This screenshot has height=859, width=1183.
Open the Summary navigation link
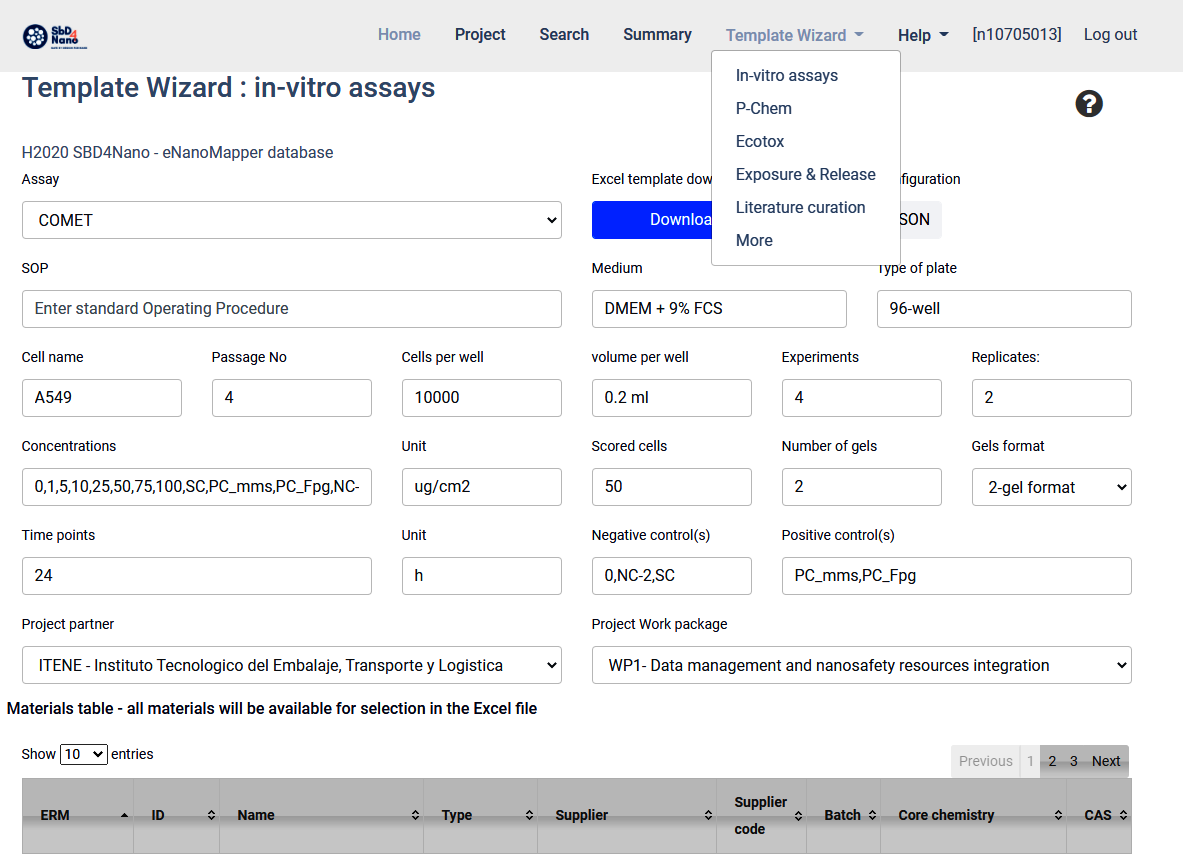[x=657, y=35]
